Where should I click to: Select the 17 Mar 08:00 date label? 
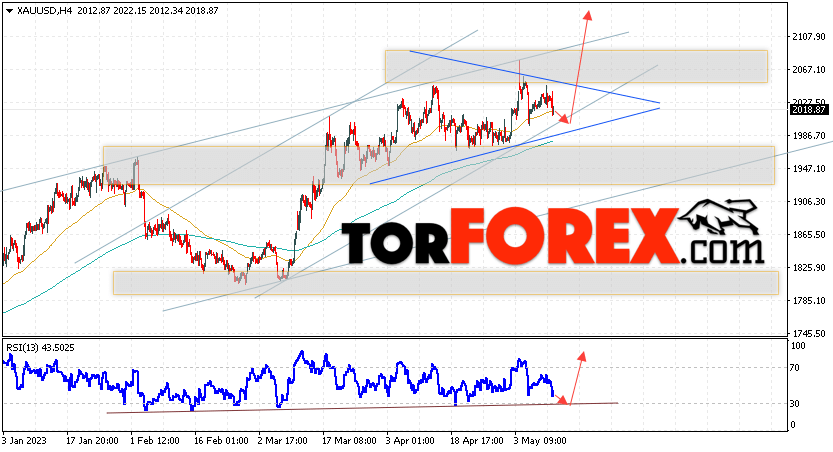pyautogui.click(x=348, y=441)
